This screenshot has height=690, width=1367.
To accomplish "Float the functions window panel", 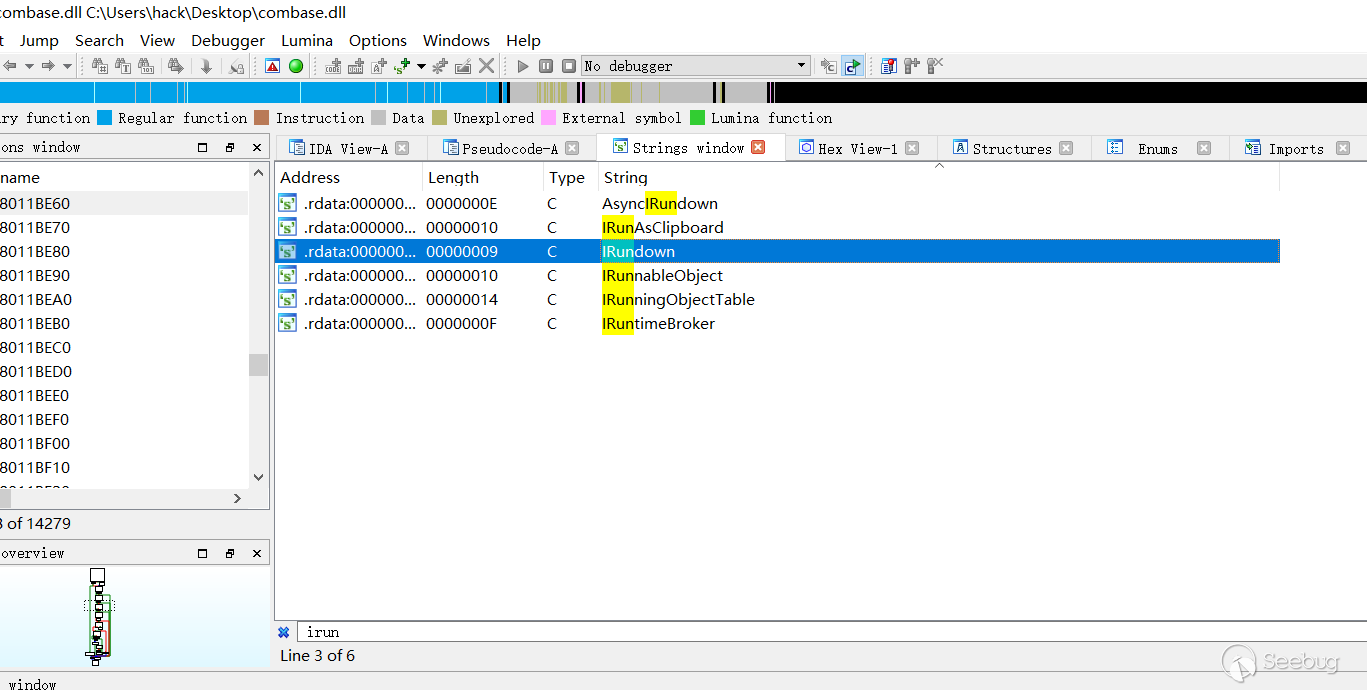I will 230,147.
